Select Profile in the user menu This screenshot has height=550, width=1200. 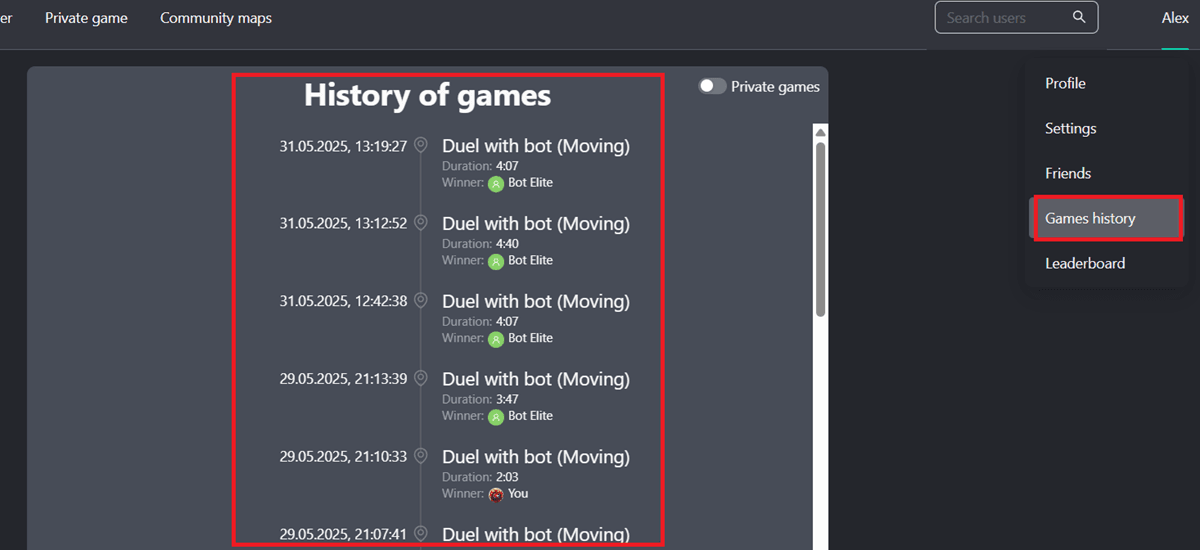pos(1065,83)
